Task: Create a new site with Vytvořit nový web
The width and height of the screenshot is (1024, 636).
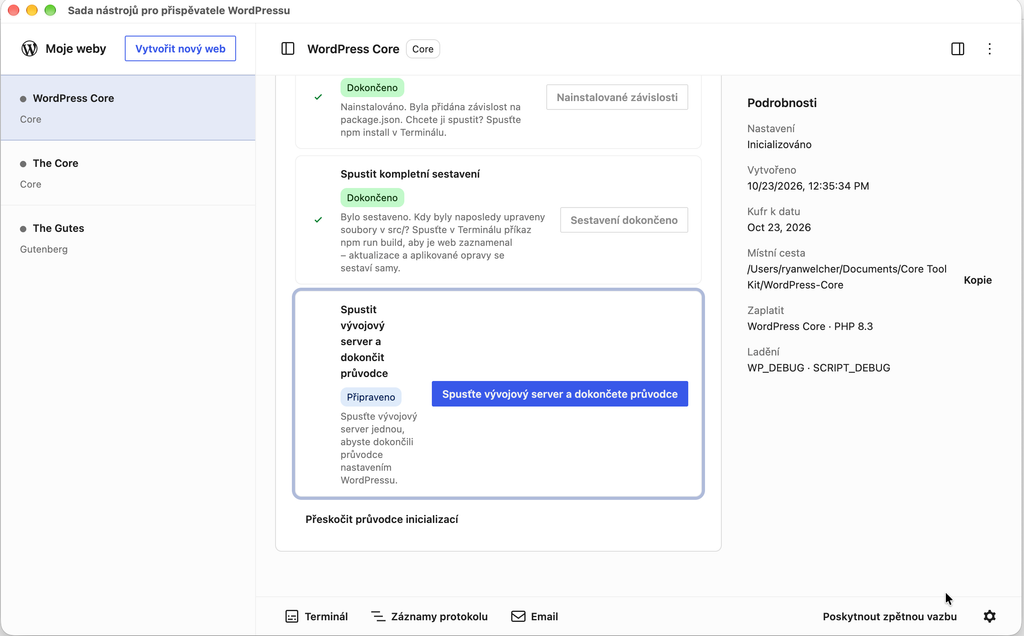Action: point(180,48)
